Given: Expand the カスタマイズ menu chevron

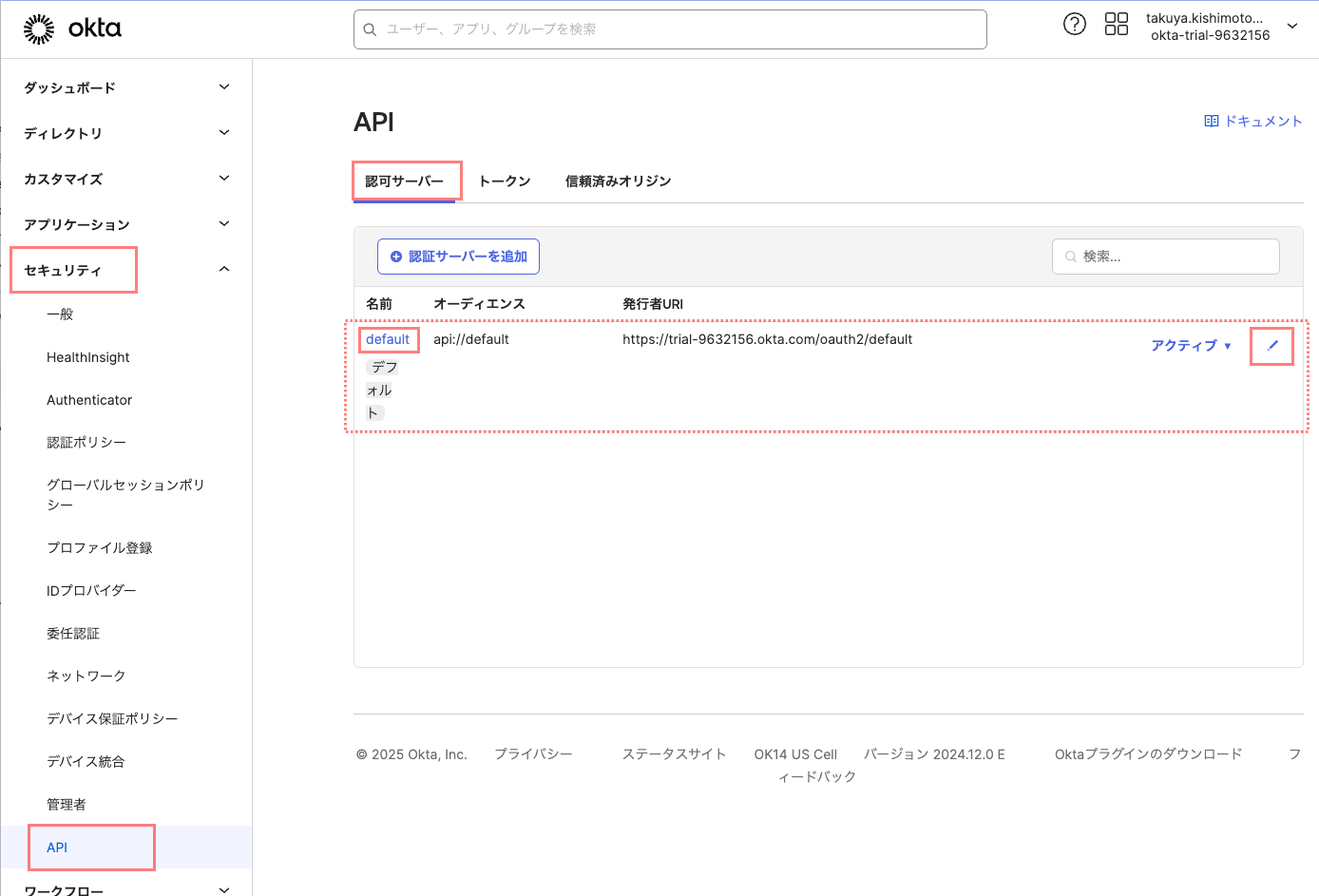Looking at the screenshot, I should coord(224,179).
